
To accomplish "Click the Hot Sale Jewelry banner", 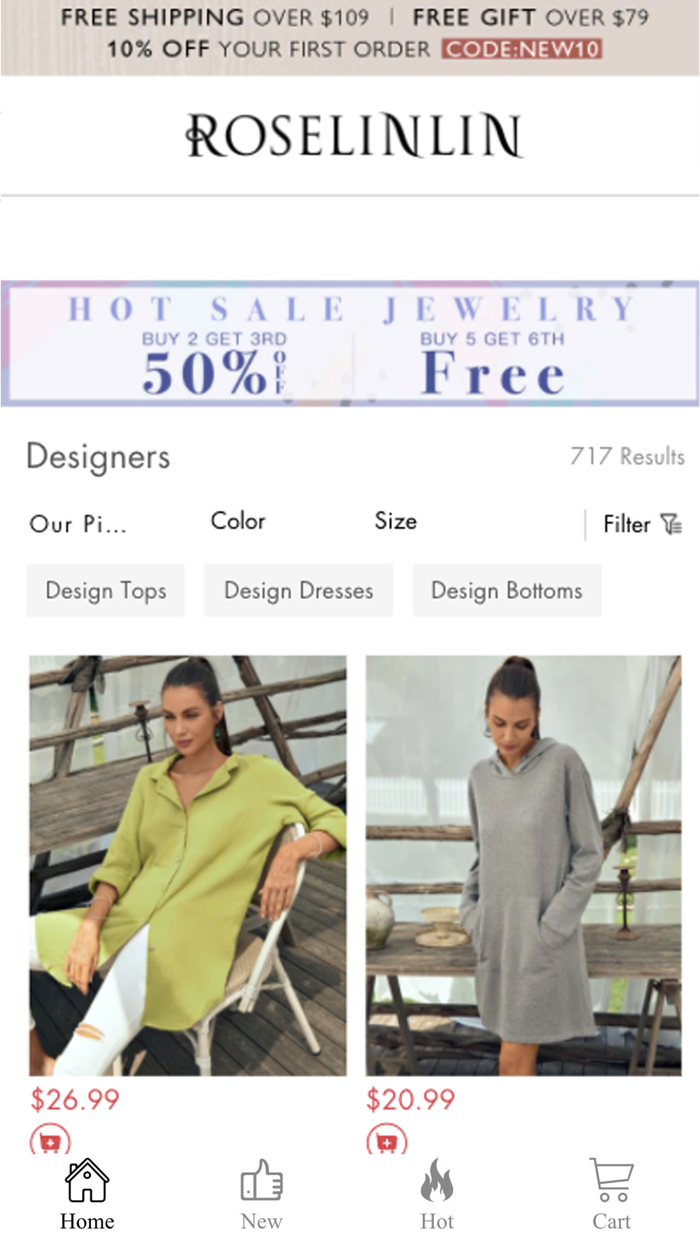I will (350, 344).
